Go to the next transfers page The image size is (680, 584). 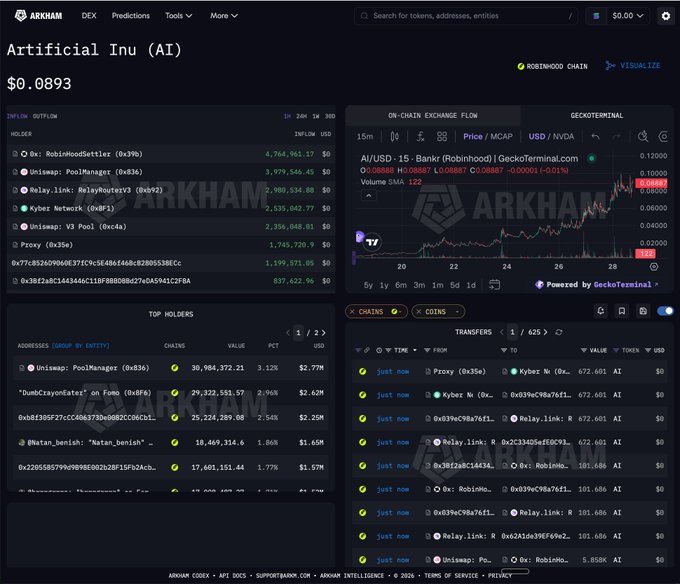(546, 332)
